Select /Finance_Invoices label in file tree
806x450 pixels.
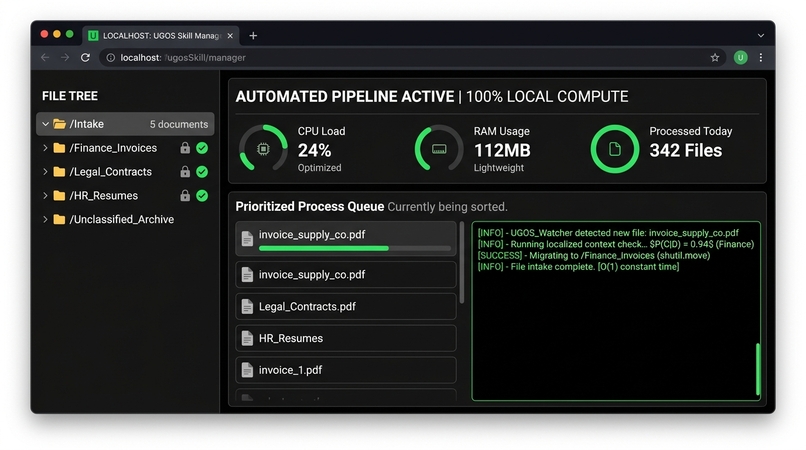coord(113,148)
